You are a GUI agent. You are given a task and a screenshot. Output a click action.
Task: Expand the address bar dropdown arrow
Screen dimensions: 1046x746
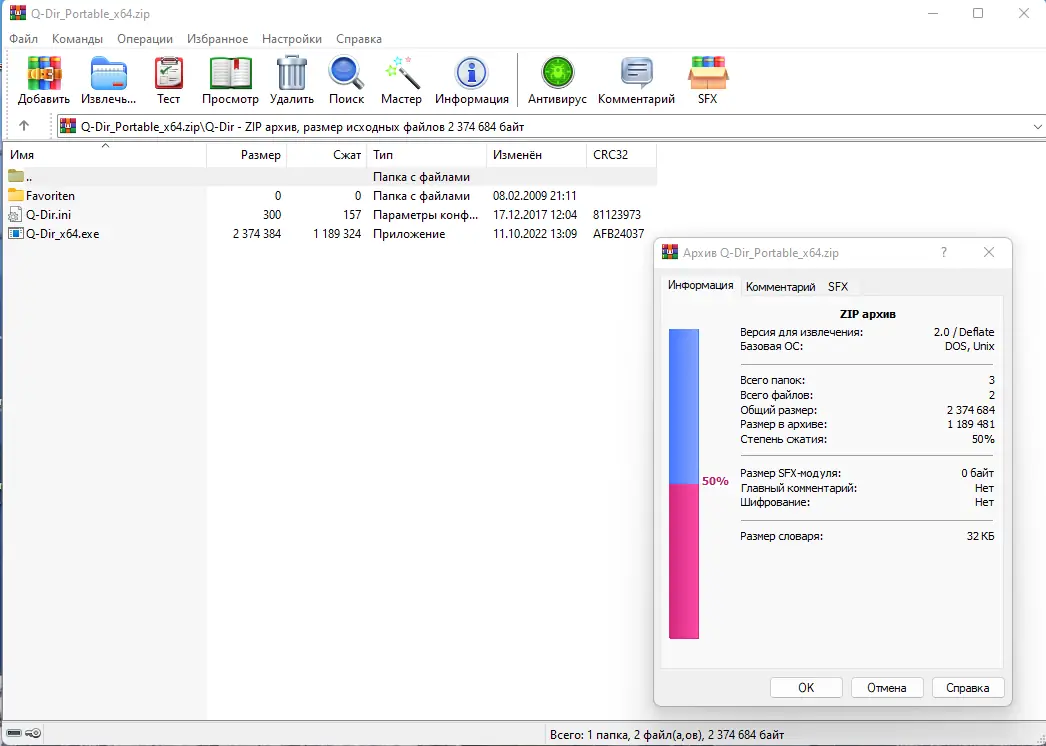pyautogui.click(x=1037, y=127)
